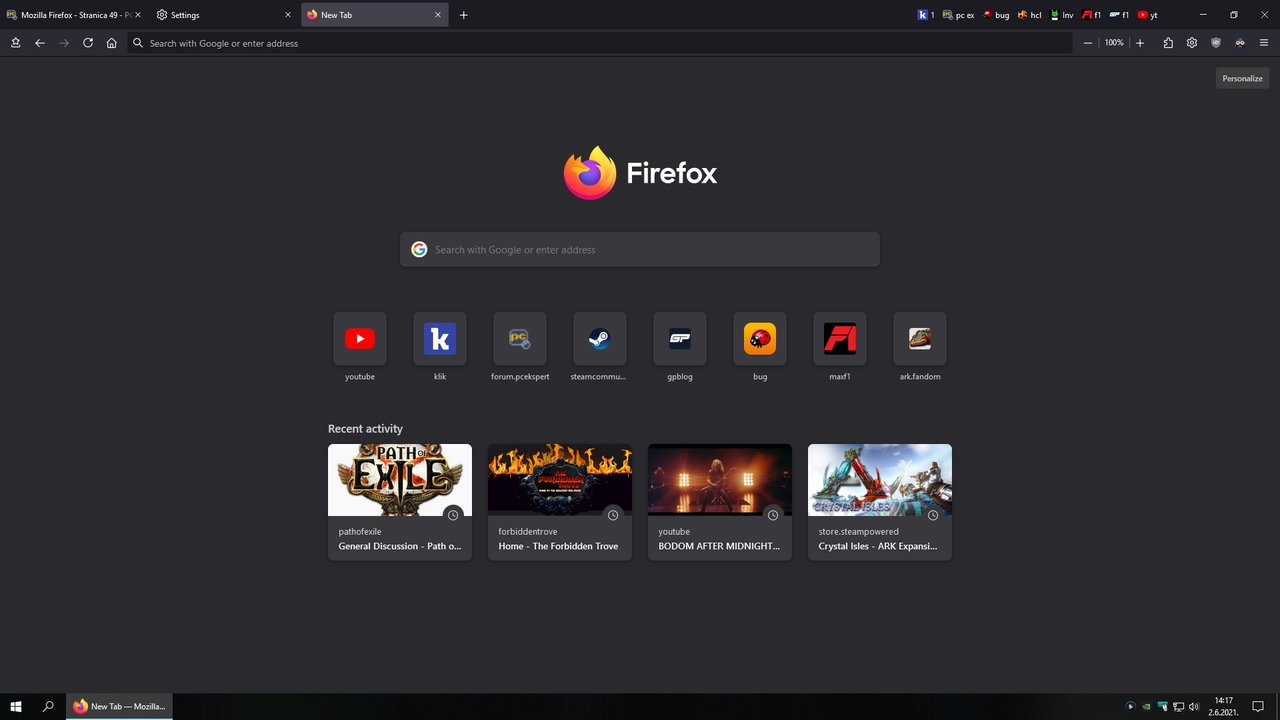
Task: Open the ark.fandom shortcut tile
Action: click(x=920, y=339)
